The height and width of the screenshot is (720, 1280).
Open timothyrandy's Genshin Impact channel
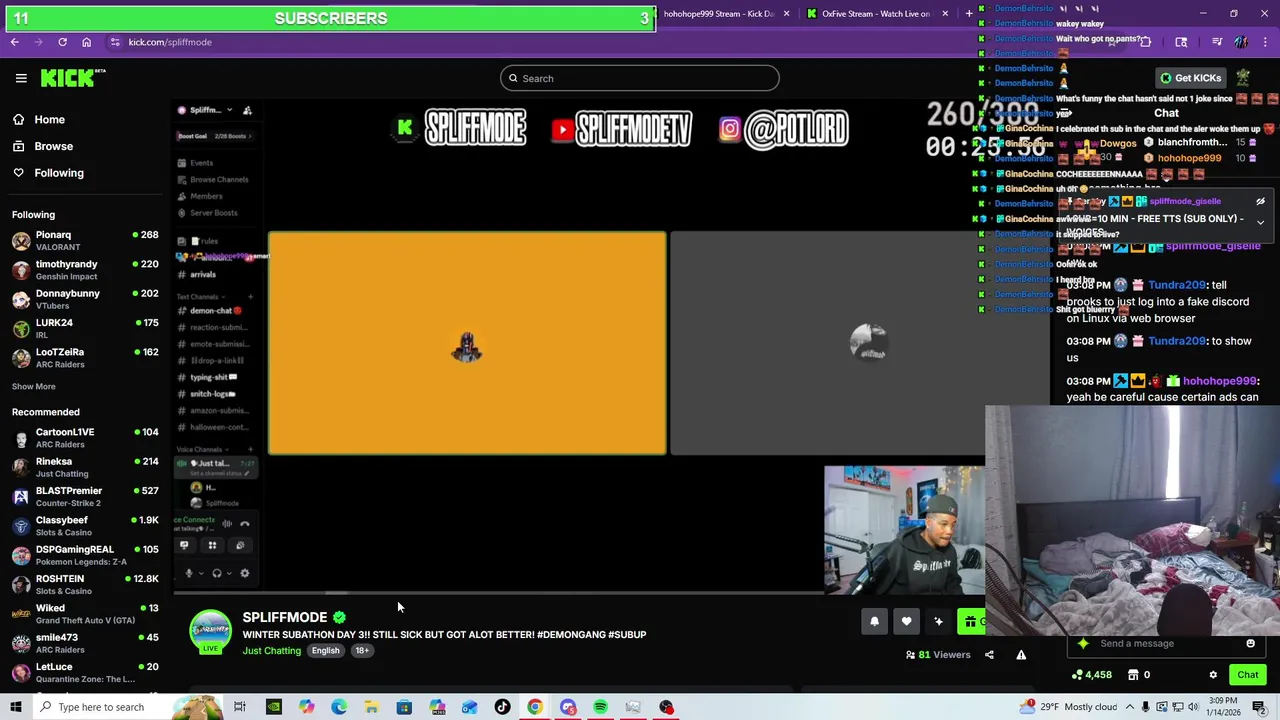click(x=85, y=270)
